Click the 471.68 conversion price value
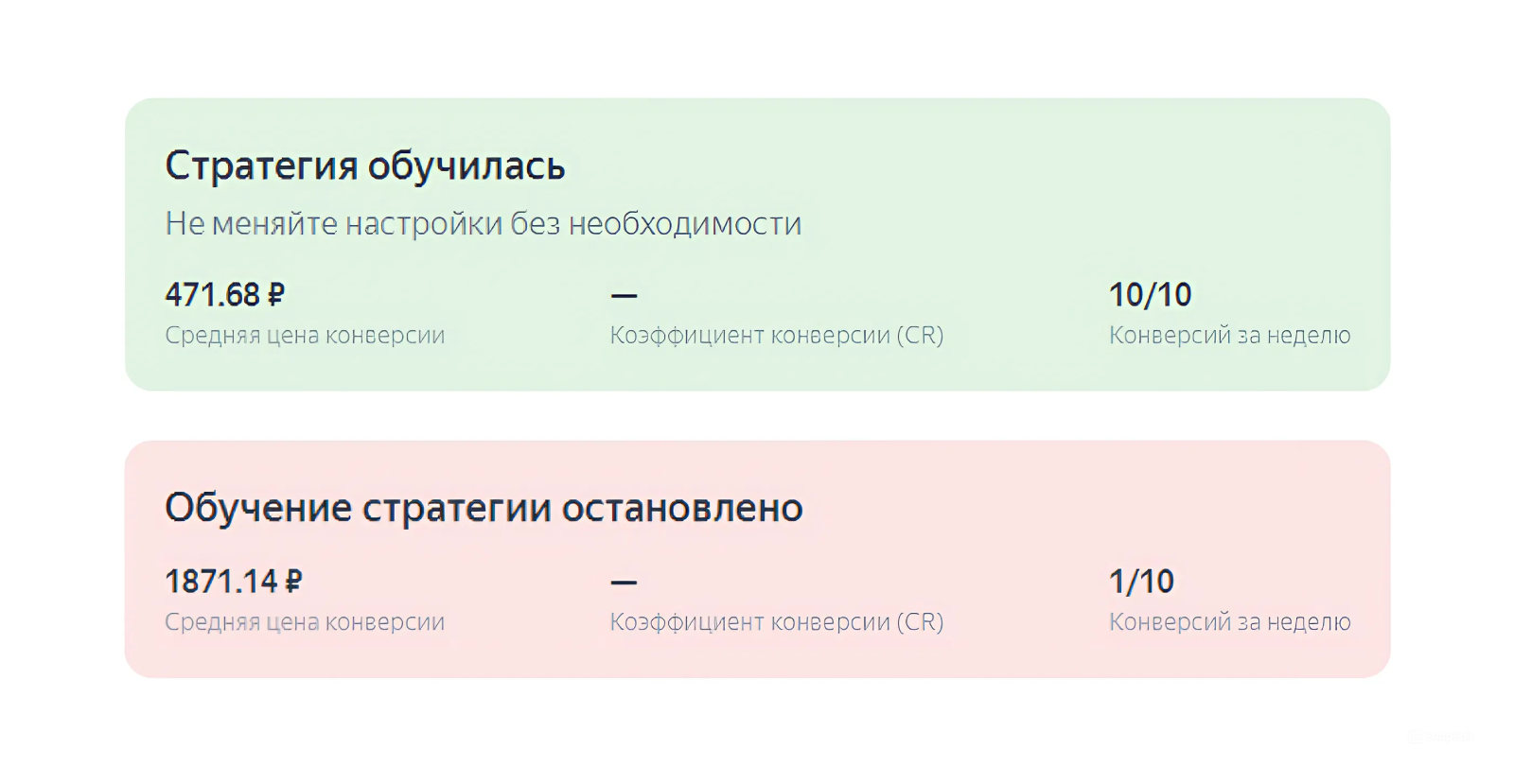 pos(212,295)
